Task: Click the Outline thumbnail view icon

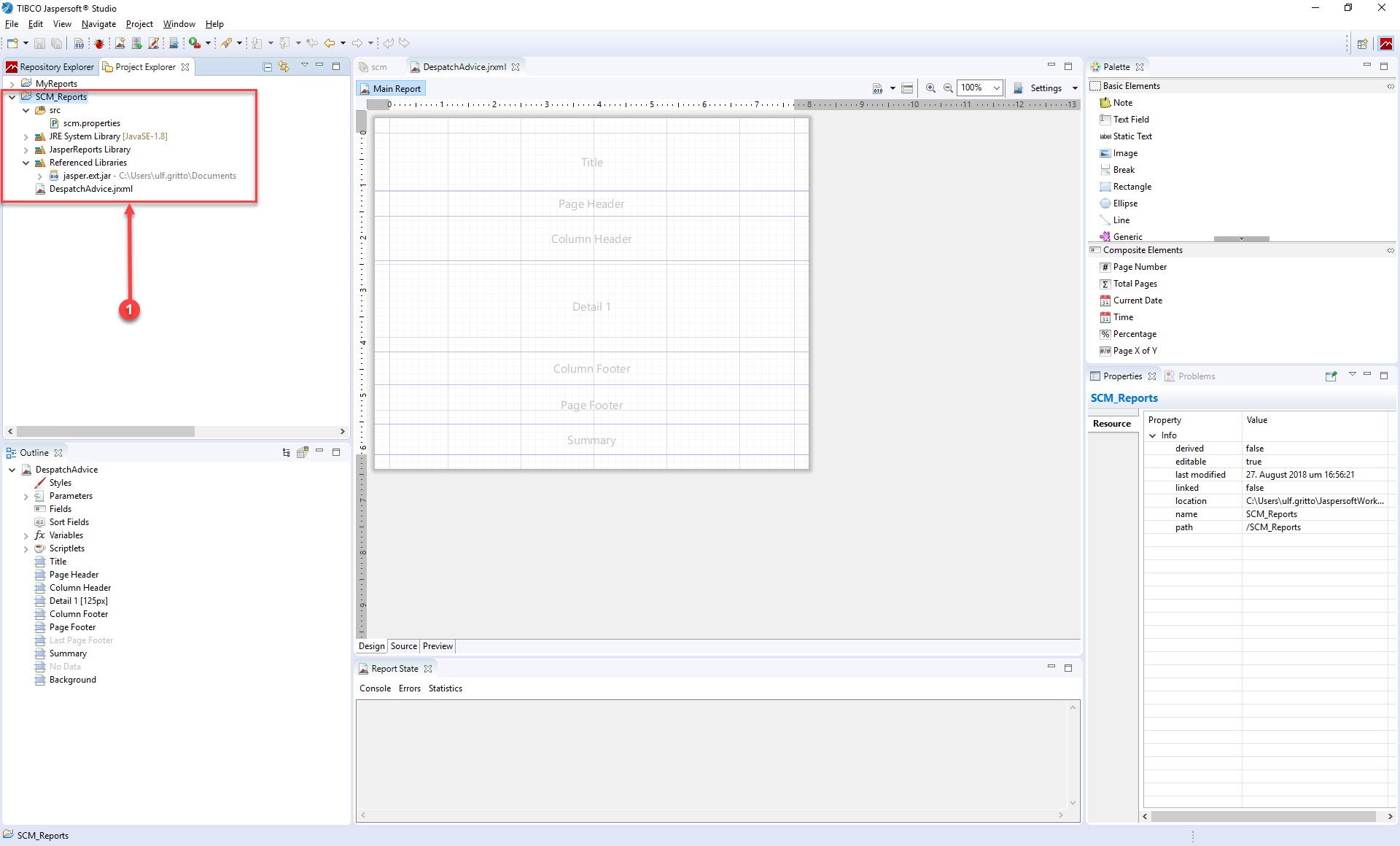Action: [303, 453]
